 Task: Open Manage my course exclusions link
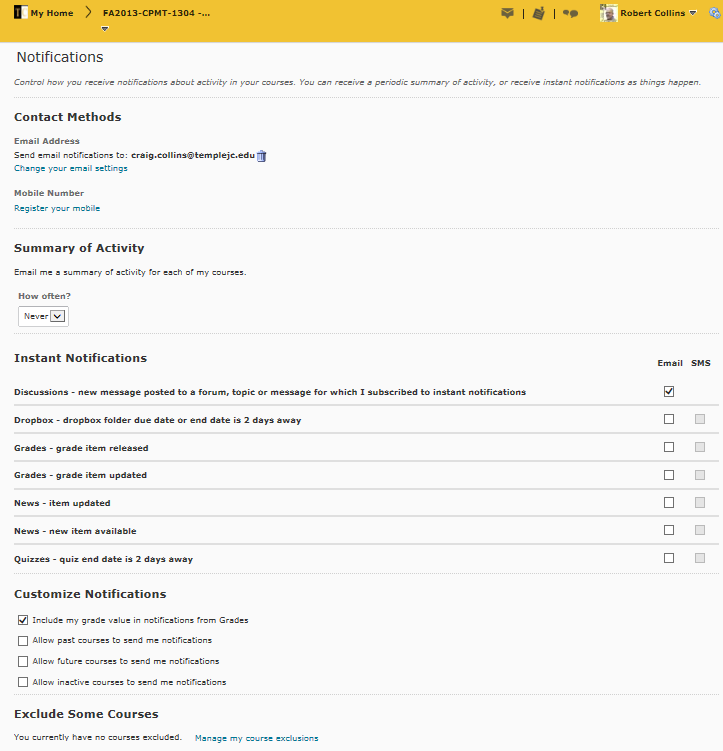(257, 738)
